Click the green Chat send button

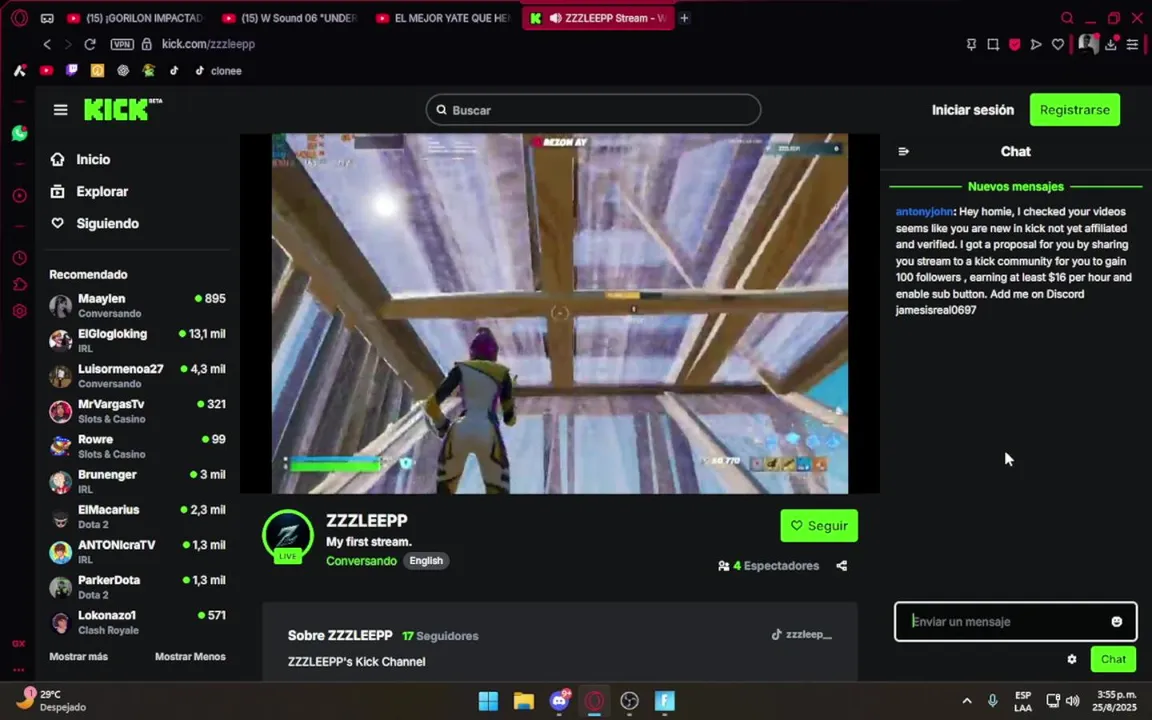[x=1112, y=659]
